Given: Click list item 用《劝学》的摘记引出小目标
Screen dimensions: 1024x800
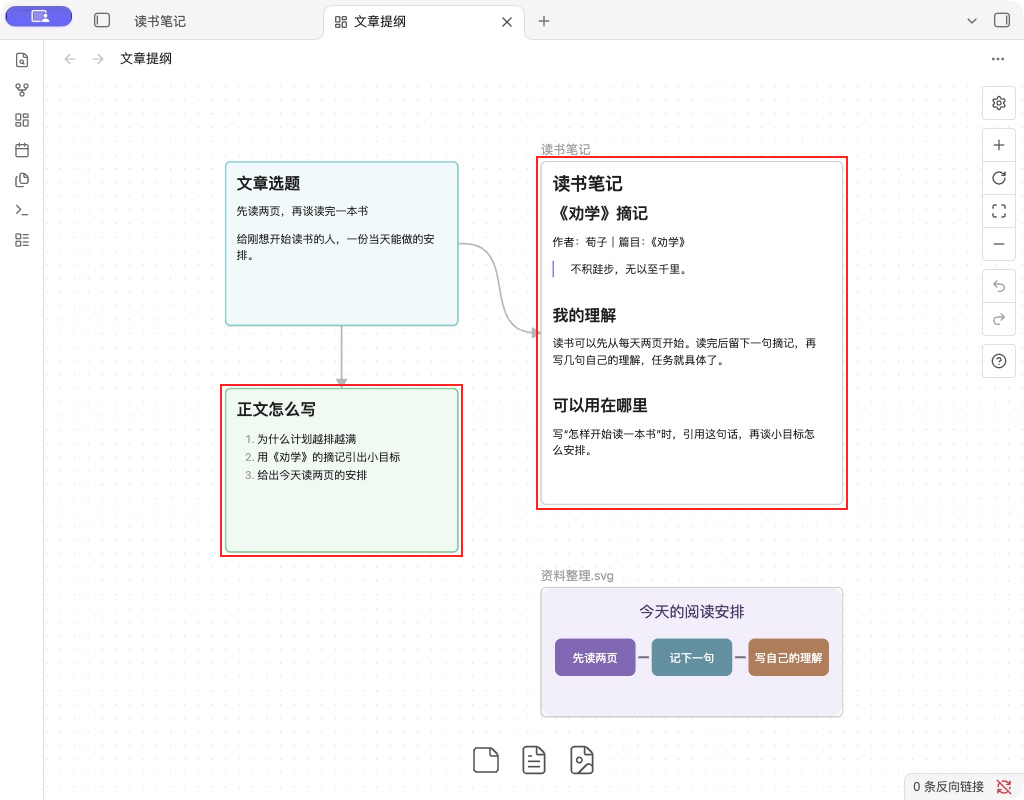Looking at the screenshot, I should 328,457.
